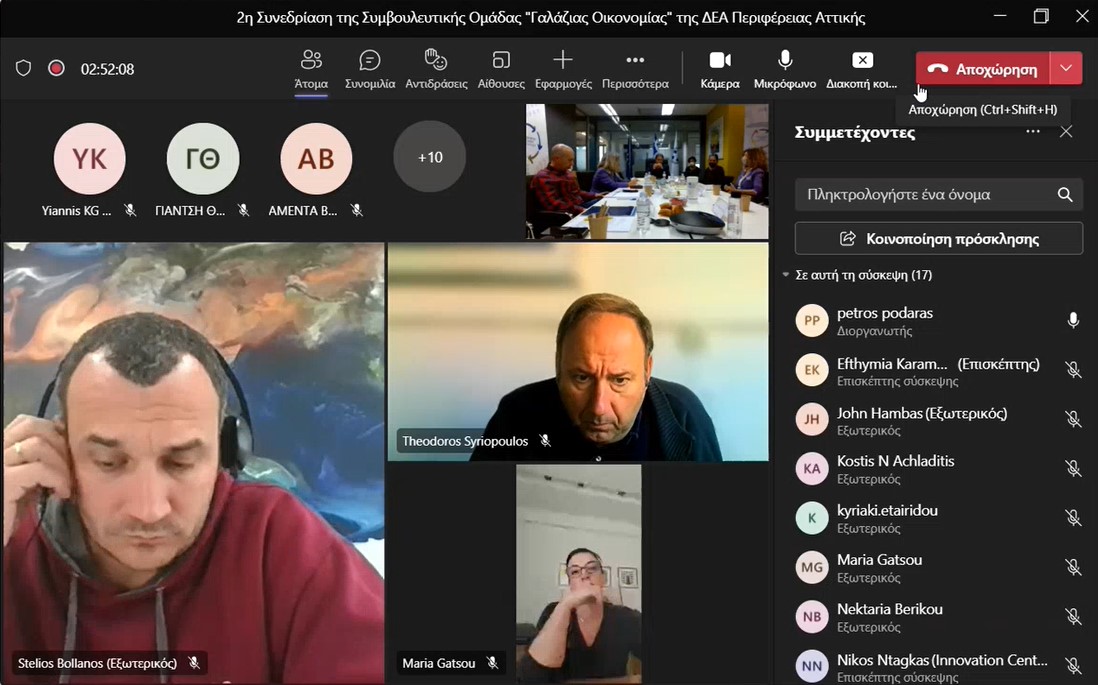Close the Συμμετέχοντες panel
The image size is (1098, 685).
coord(1066,132)
